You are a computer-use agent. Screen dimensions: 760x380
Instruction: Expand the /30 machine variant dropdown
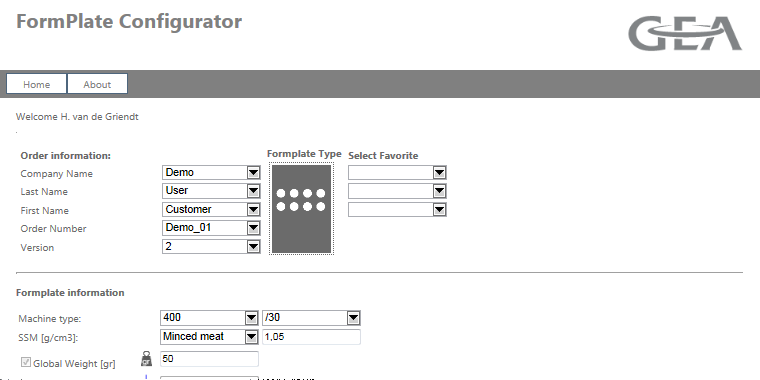pos(311,318)
